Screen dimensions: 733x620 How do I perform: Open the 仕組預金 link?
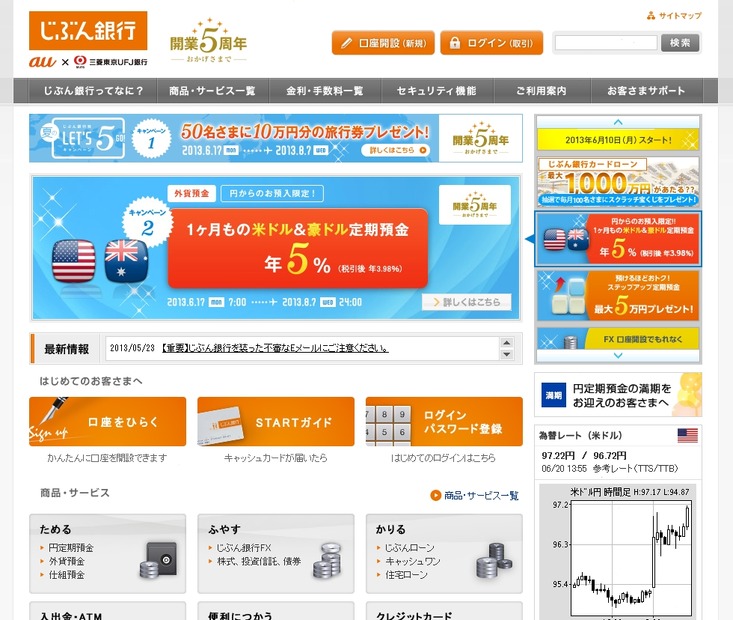(x=66, y=575)
